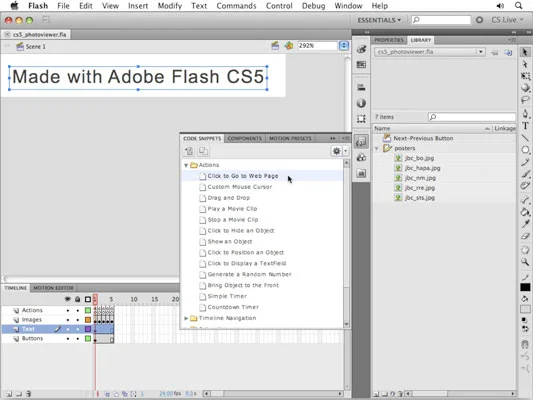Open the Color panel icon in dock
533x400 pixels.
(x=361, y=49)
